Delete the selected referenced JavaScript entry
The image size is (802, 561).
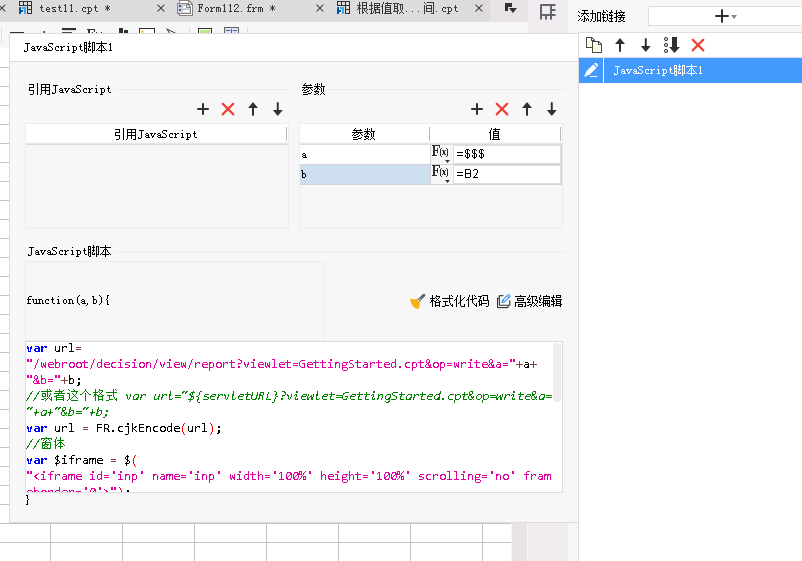click(228, 109)
